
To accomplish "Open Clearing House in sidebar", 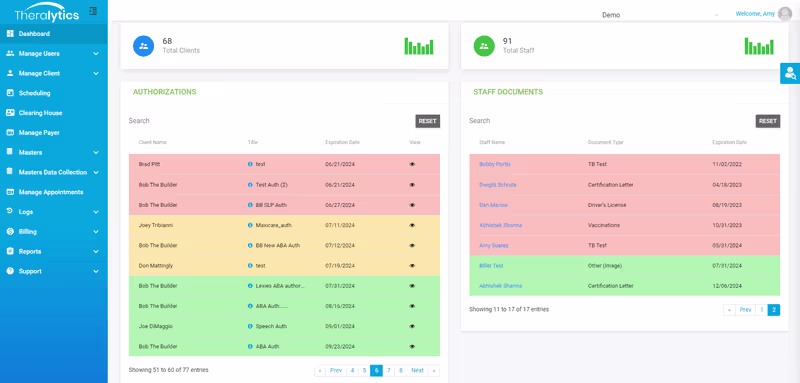I will click(x=54, y=113).
